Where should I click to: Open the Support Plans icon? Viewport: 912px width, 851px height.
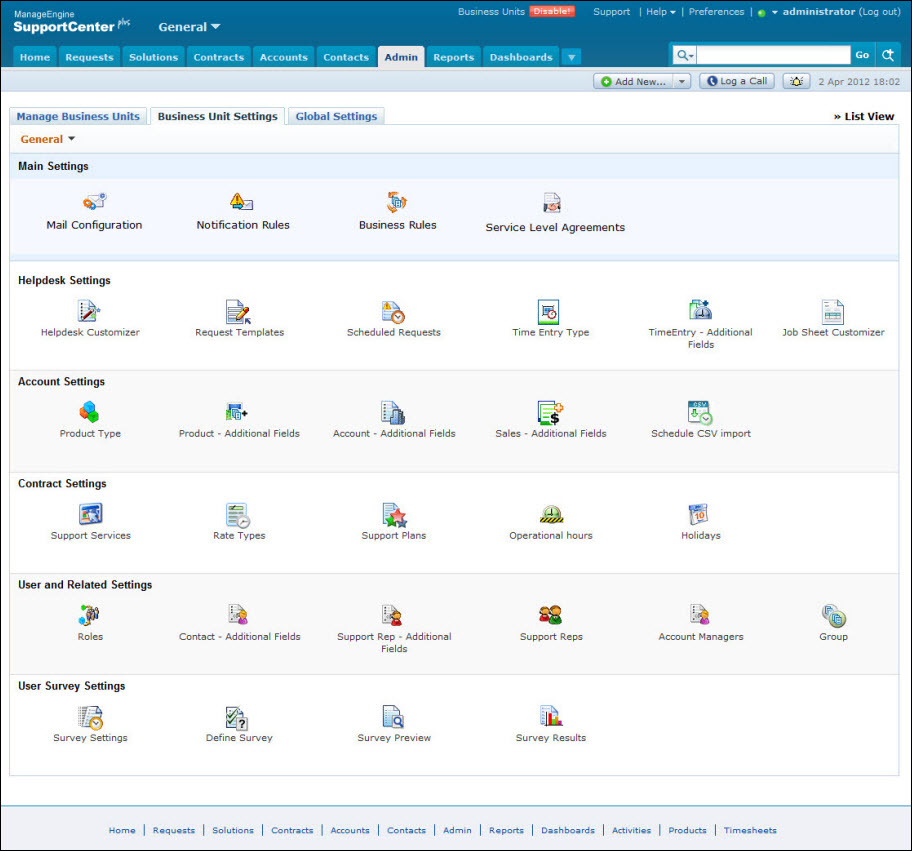pos(394,515)
